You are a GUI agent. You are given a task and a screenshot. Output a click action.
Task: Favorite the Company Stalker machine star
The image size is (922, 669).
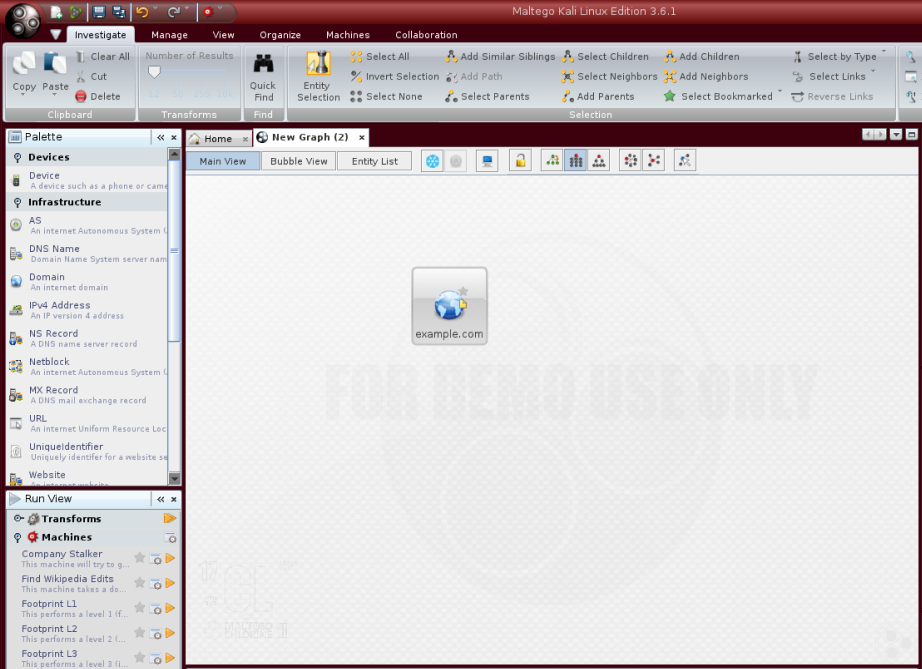click(x=139, y=557)
